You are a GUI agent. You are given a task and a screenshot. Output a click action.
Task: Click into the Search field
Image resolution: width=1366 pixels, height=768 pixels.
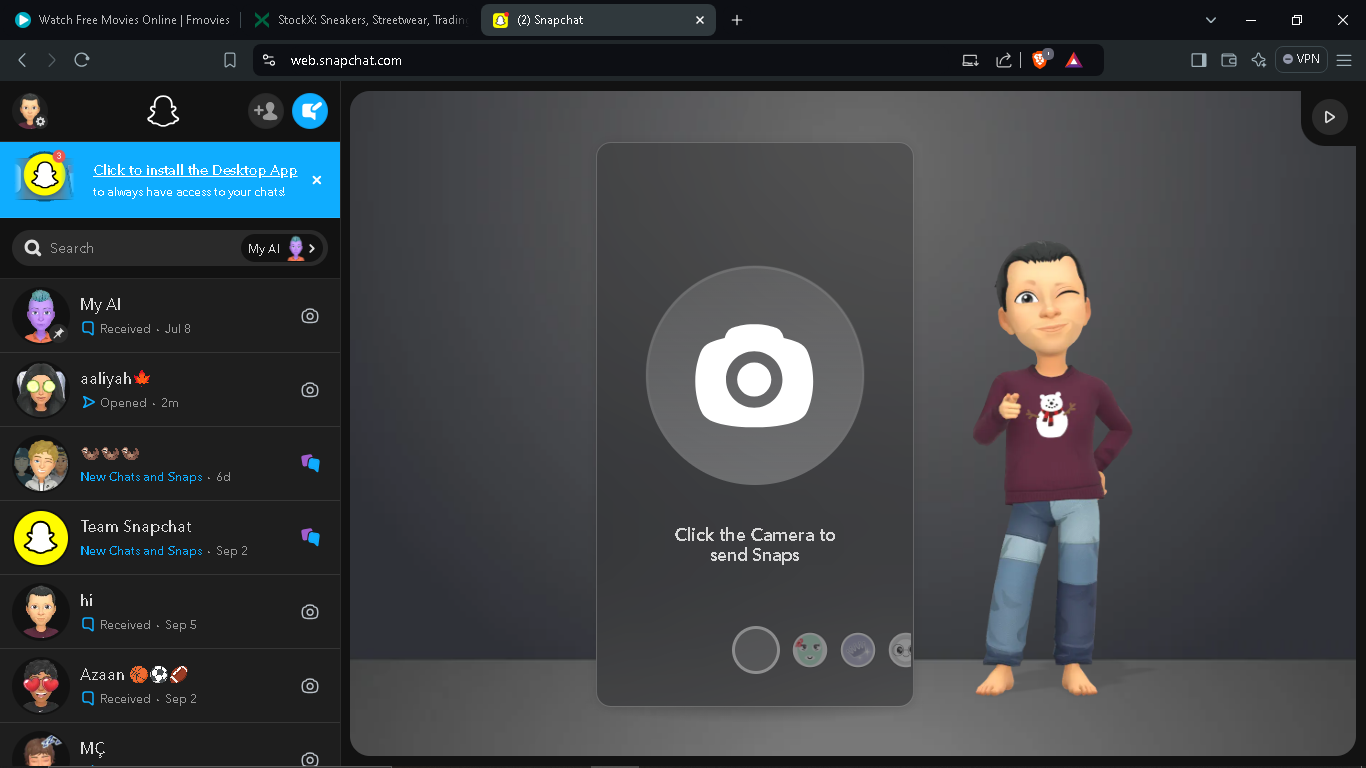click(x=140, y=248)
